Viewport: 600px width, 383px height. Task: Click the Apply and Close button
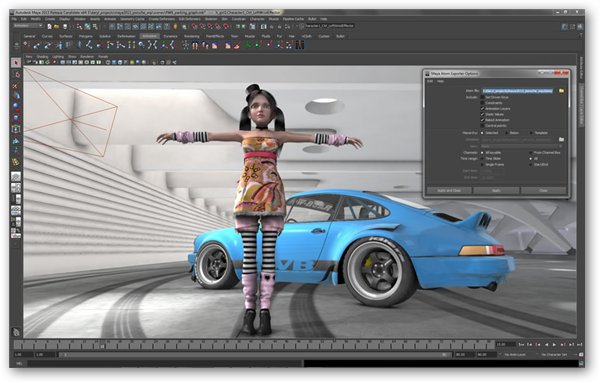pyautogui.click(x=449, y=190)
